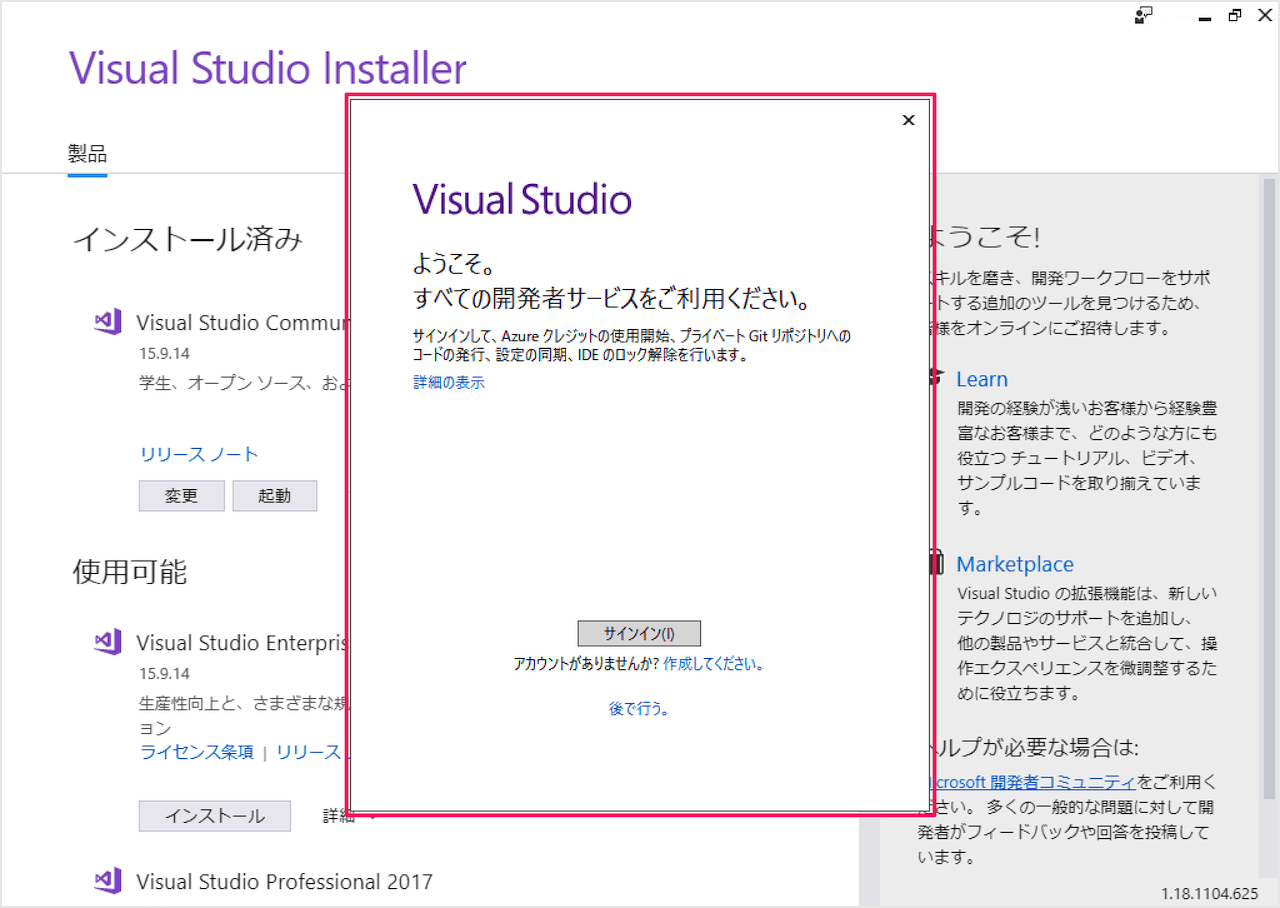Click the Visual Studio Professional 2017 icon
Viewport: 1280px width, 908px height.
pyautogui.click(x=108, y=881)
